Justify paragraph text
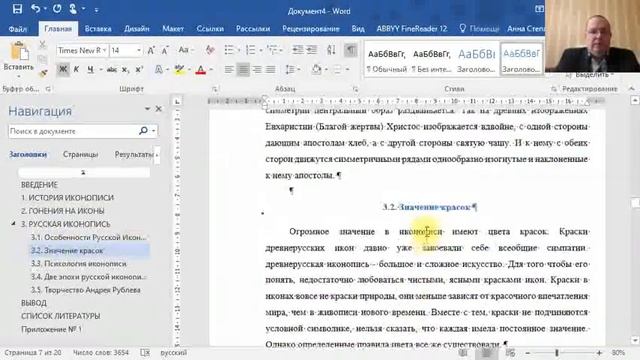The image size is (640, 360). (x=270, y=70)
